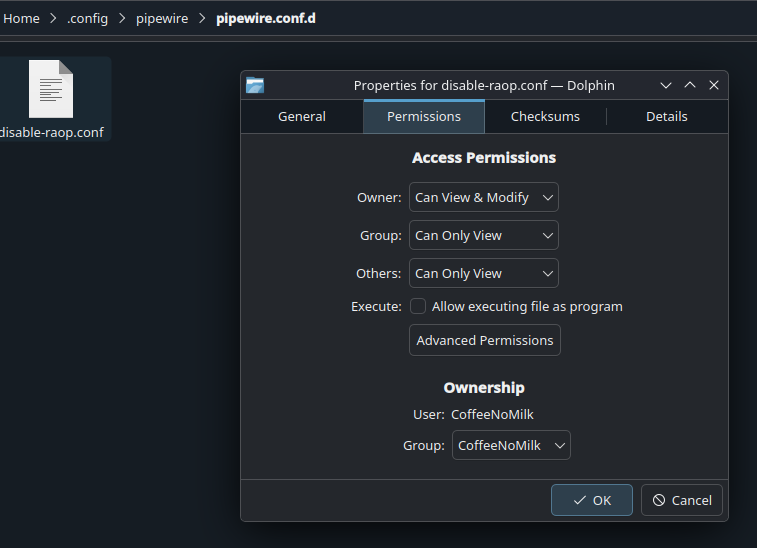This screenshot has height=548, width=757.
Task: Close the Properties dialog with X icon
Action: coord(714,86)
